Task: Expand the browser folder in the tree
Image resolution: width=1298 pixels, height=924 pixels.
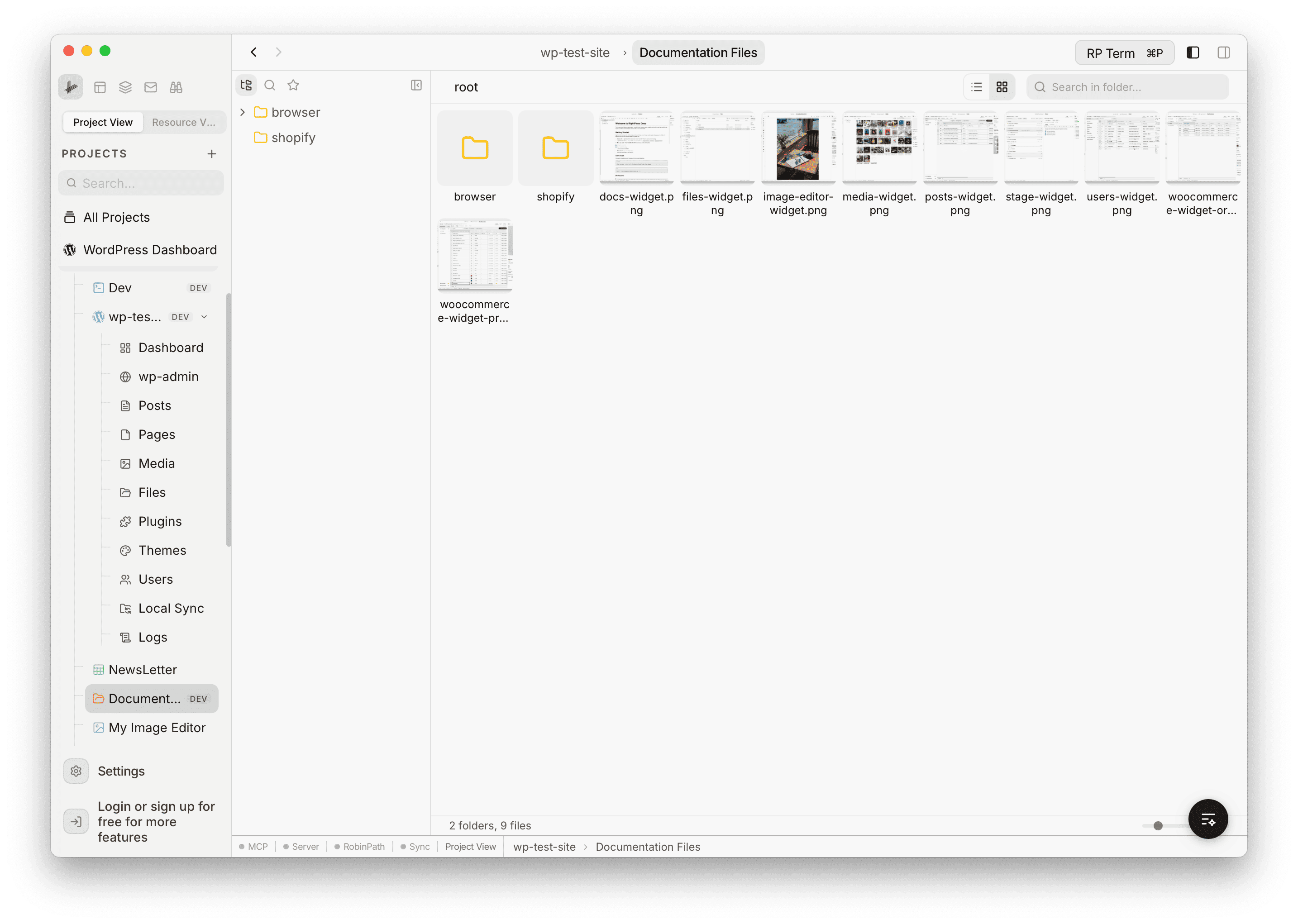Action: point(243,112)
